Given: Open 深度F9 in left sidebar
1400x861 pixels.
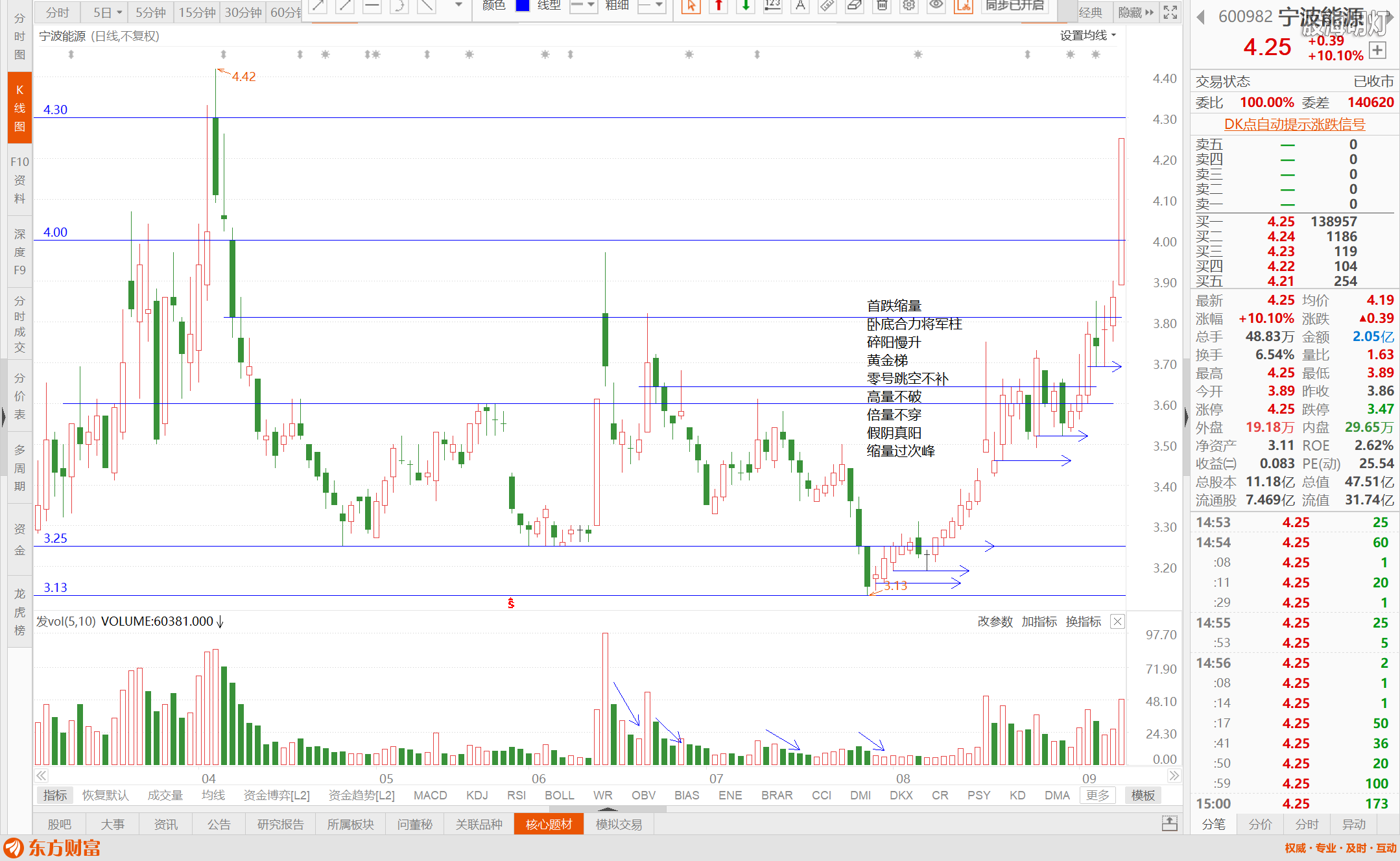Looking at the screenshot, I should tap(19, 252).
